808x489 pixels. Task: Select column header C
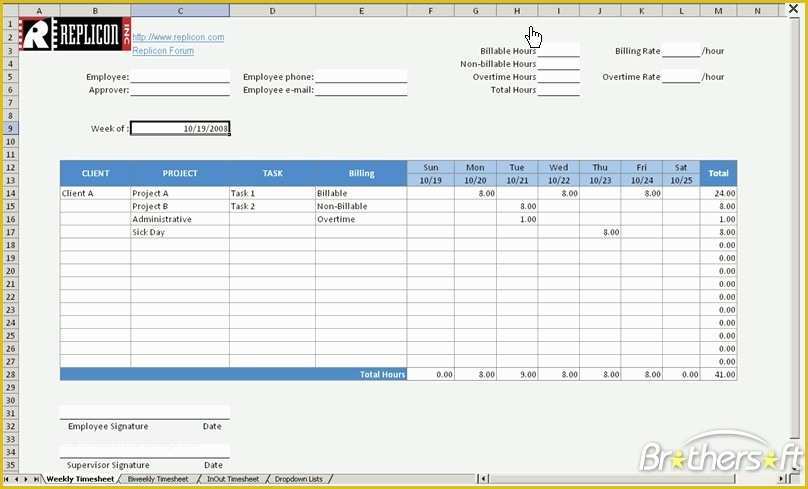tap(180, 10)
